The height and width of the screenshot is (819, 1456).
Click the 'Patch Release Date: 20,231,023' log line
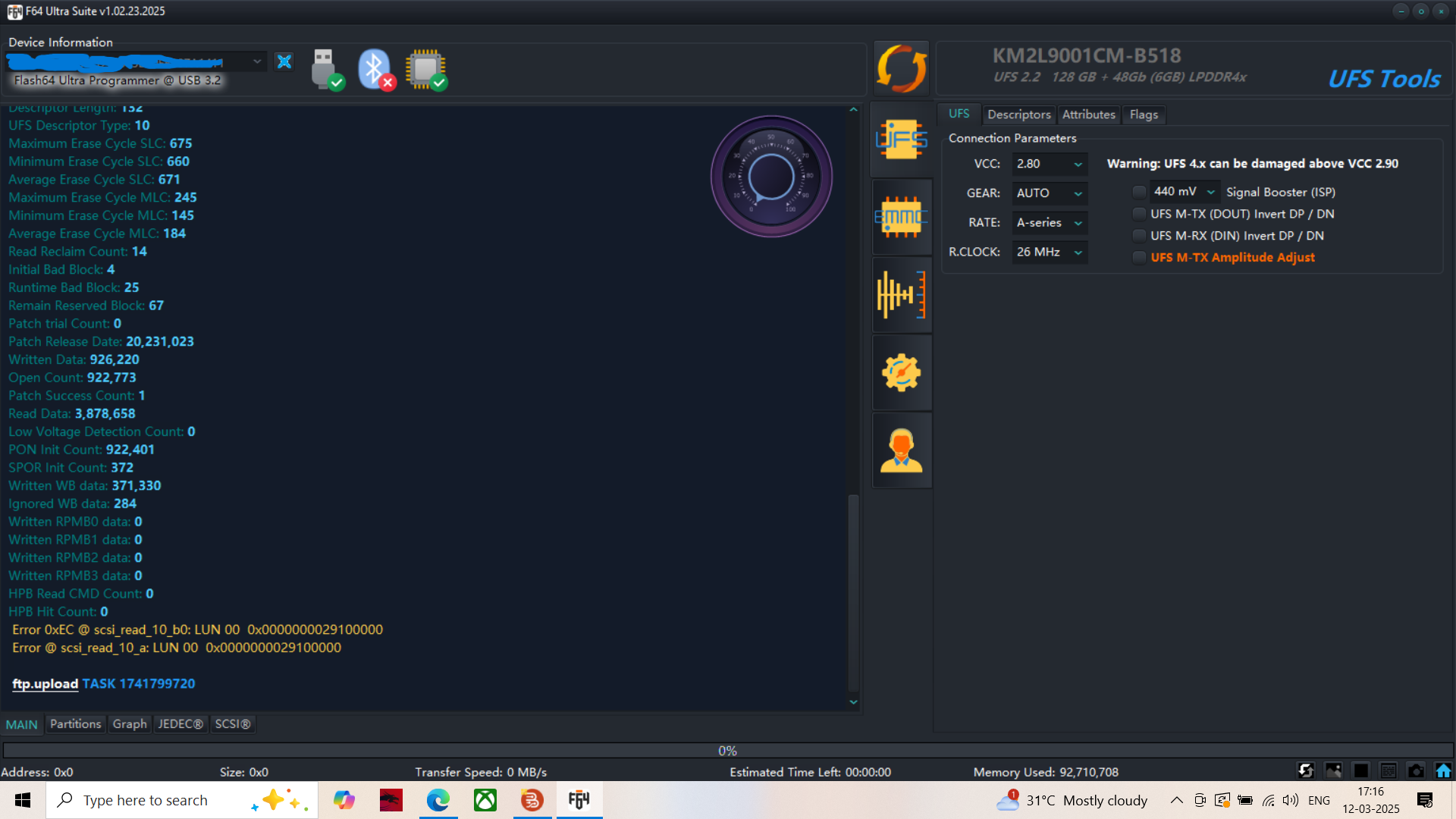pyautogui.click(x=101, y=341)
